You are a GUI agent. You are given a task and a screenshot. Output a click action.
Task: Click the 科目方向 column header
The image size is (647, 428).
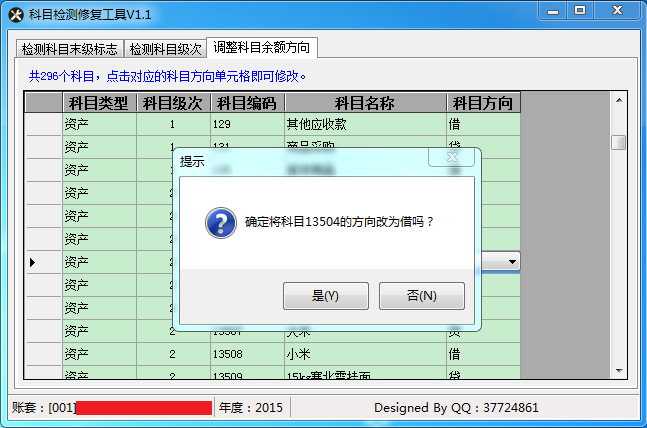pyautogui.click(x=483, y=103)
